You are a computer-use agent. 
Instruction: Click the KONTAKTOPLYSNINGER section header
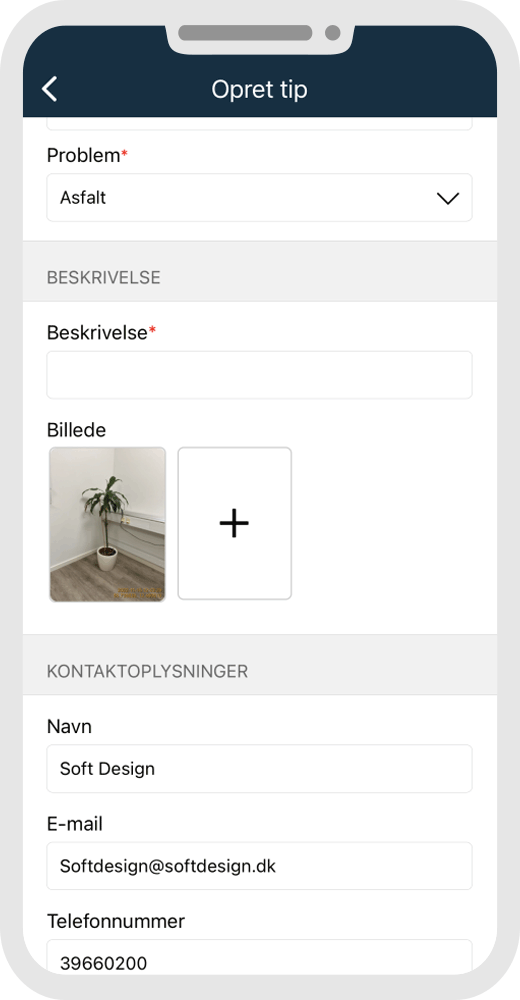147,671
